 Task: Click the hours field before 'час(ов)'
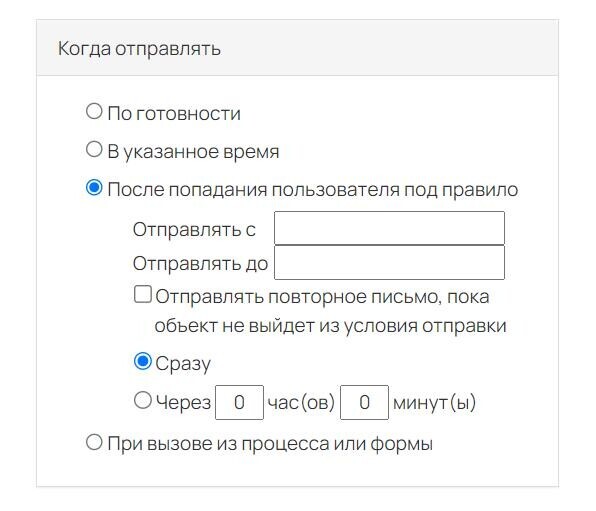pos(239,402)
